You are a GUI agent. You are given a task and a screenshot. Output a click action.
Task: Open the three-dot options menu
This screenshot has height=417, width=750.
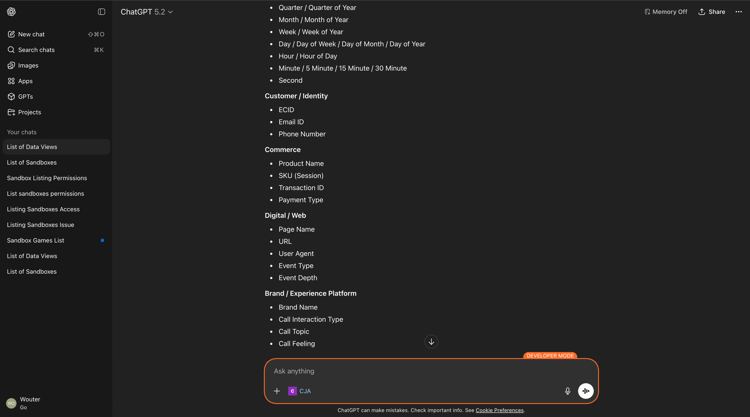click(739, 12)
